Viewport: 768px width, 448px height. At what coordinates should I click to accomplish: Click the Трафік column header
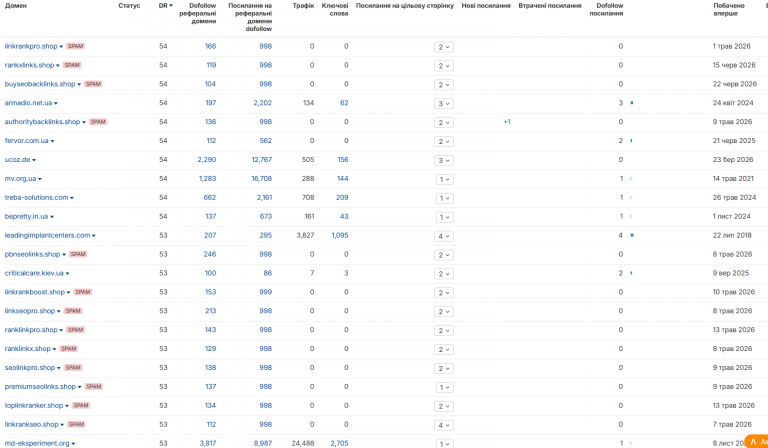[303, 6]
